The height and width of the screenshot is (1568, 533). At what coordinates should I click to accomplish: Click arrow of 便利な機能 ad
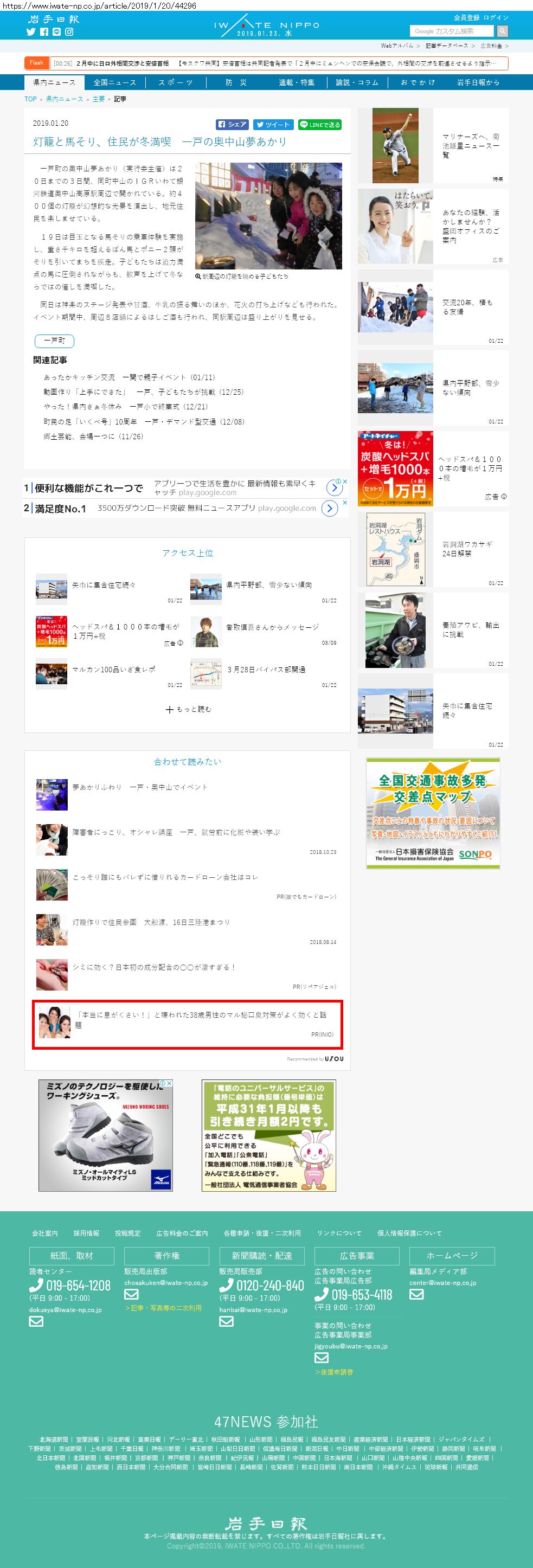tap(333, 487)
